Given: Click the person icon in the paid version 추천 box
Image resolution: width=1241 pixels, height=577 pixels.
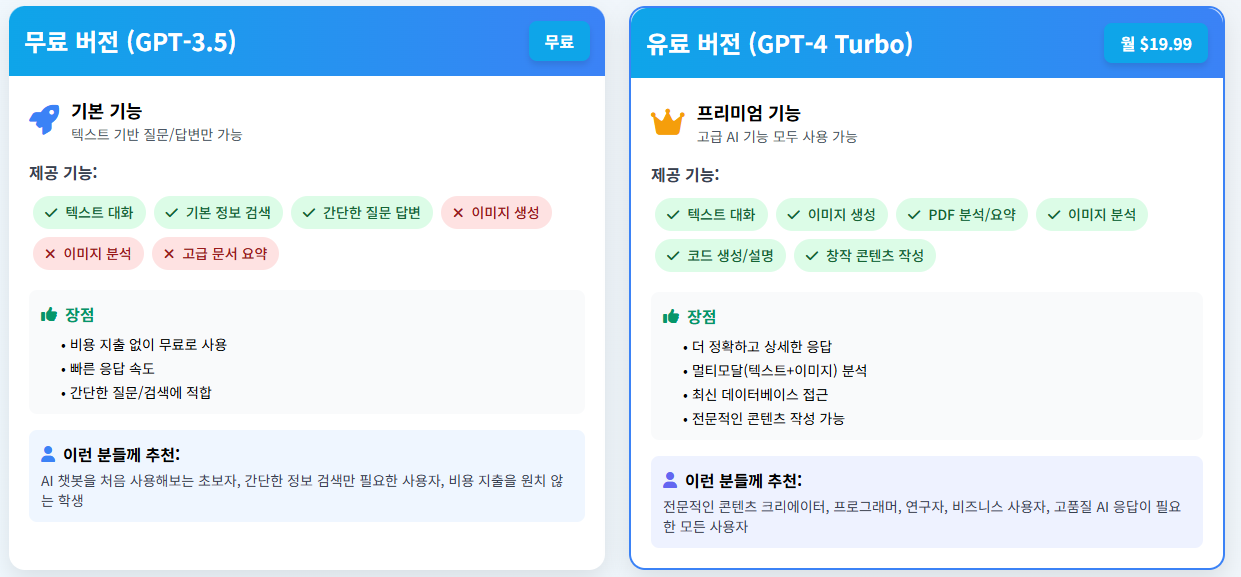Looking at the screenshot, I should [670, 480].
